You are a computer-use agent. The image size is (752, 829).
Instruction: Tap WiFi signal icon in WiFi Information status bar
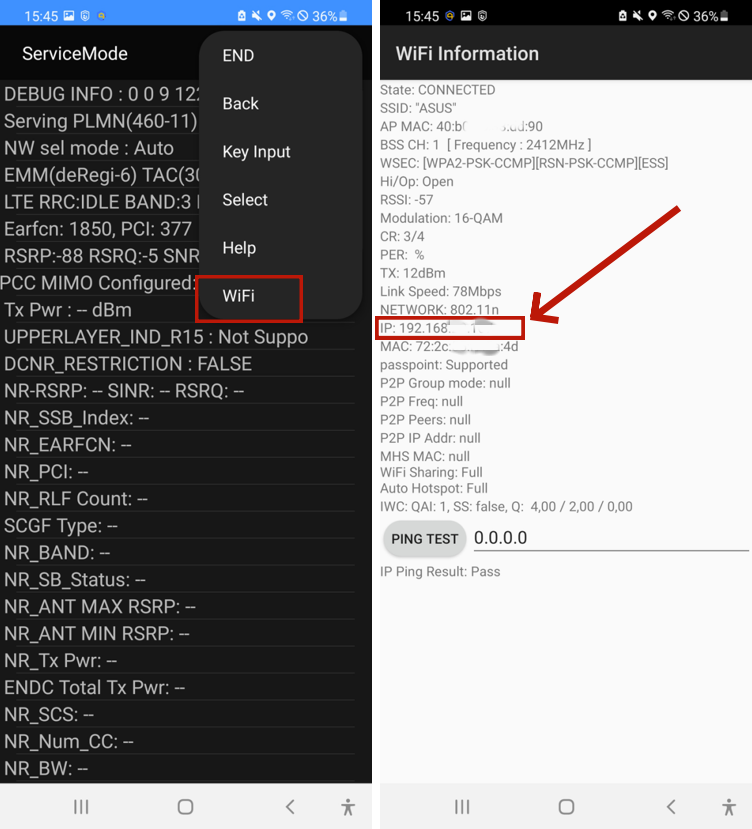coord(668,16)
